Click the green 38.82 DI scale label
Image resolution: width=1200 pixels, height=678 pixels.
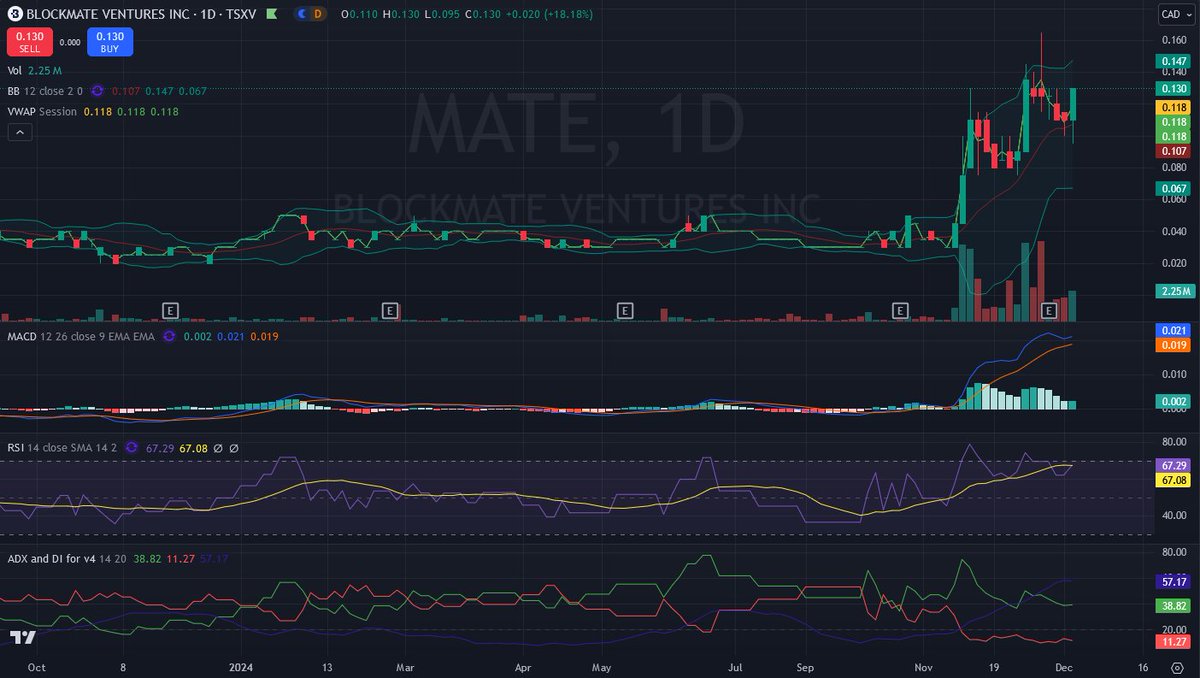click(1173, 606)
